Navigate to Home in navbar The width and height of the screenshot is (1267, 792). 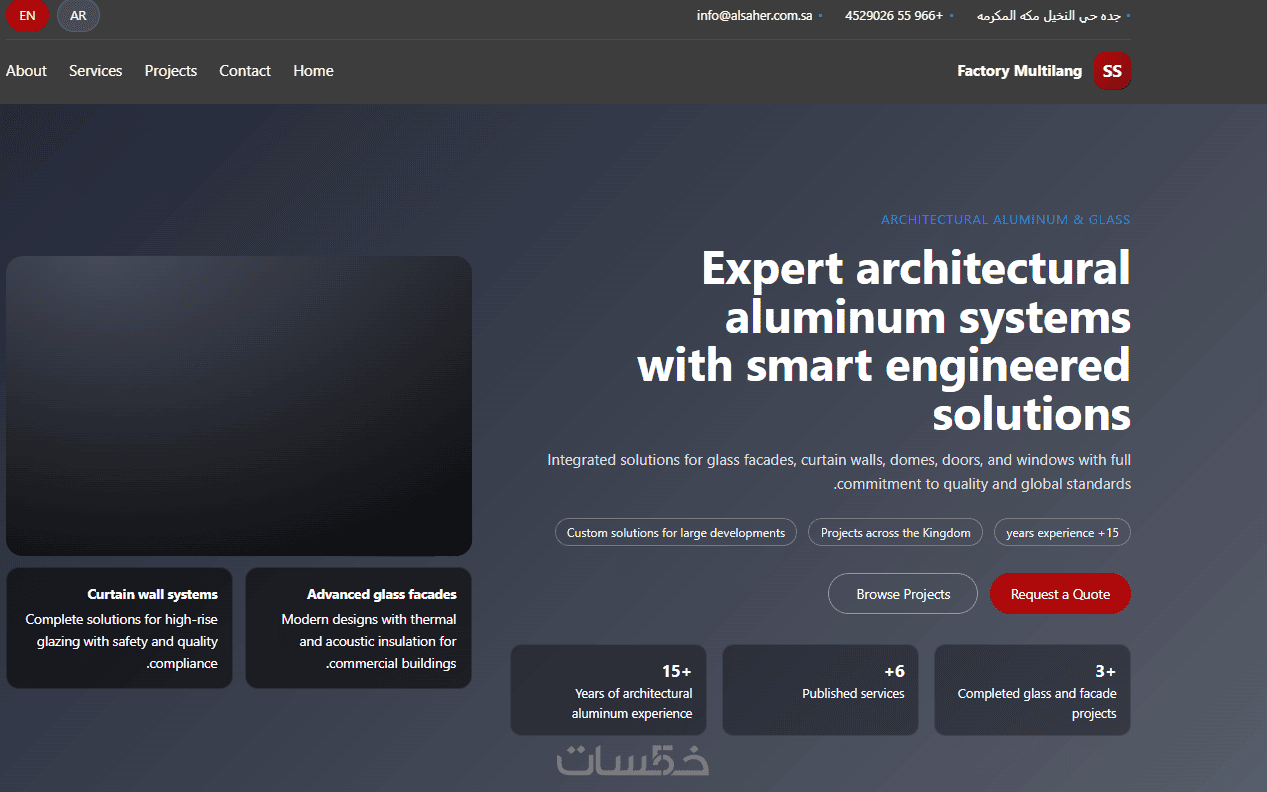click(x=313, y=71)
